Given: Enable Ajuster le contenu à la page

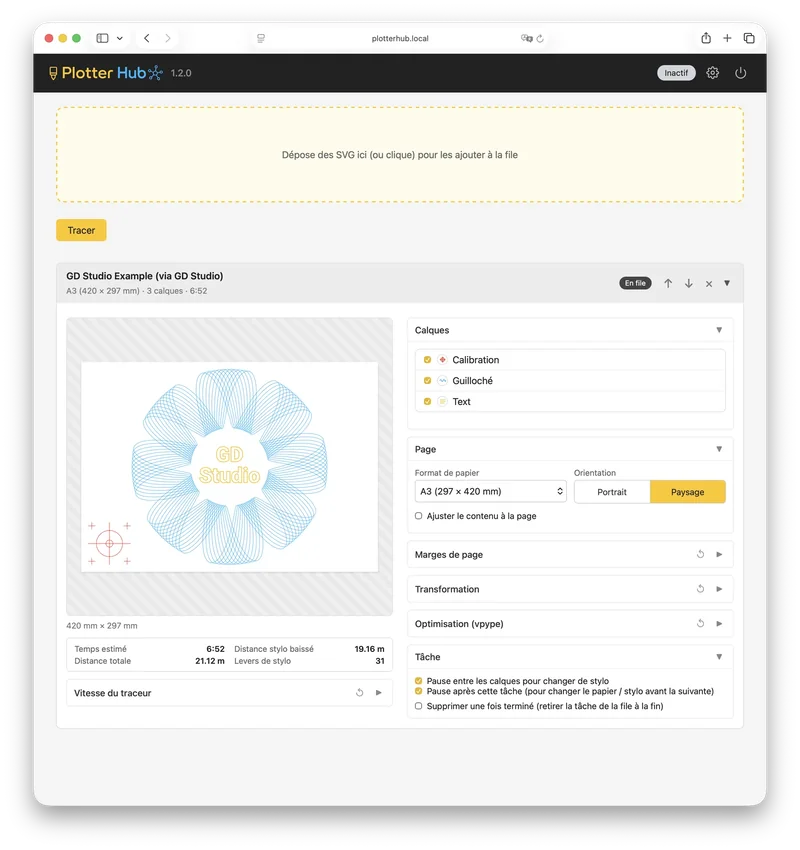Looking at the screenshot, I should coord(418,516).
